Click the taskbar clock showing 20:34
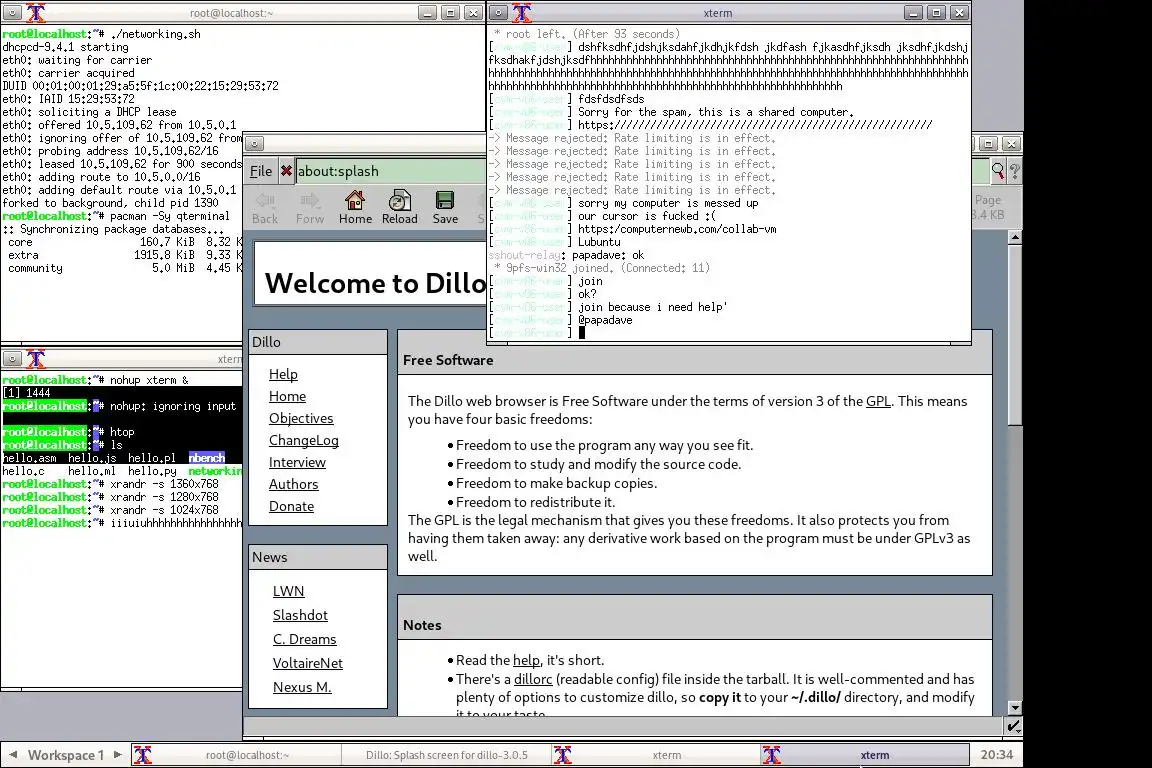The width and height of the screenshot is (1152, 768). click(x=996, y=755)
